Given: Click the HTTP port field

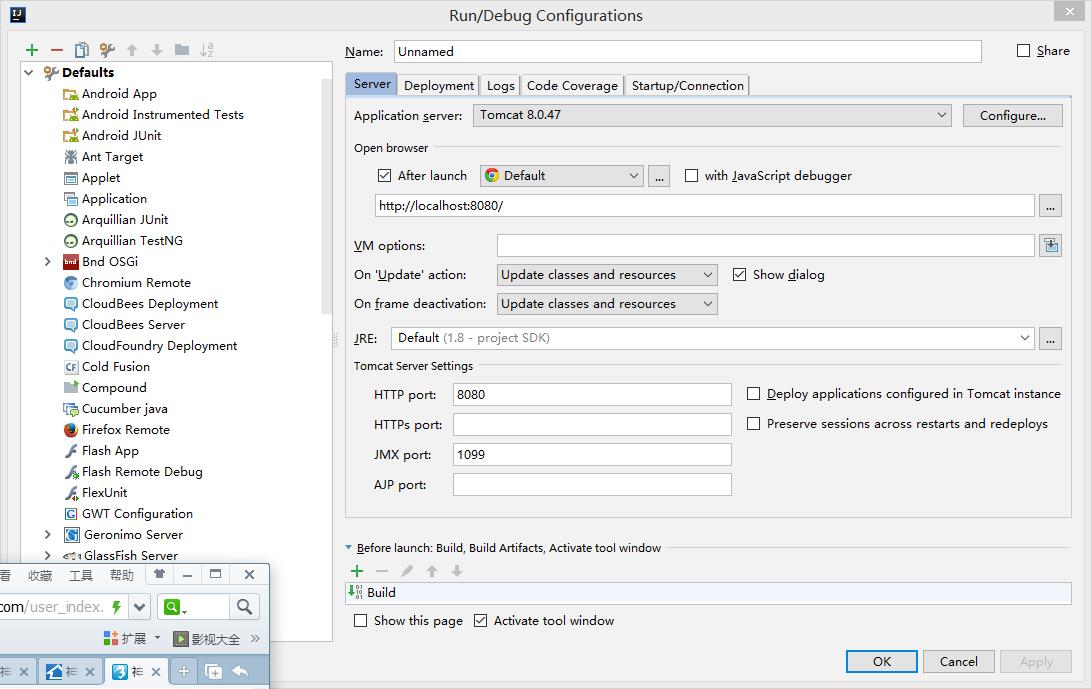Looking at the screenshot, I should tap(592, 394).
